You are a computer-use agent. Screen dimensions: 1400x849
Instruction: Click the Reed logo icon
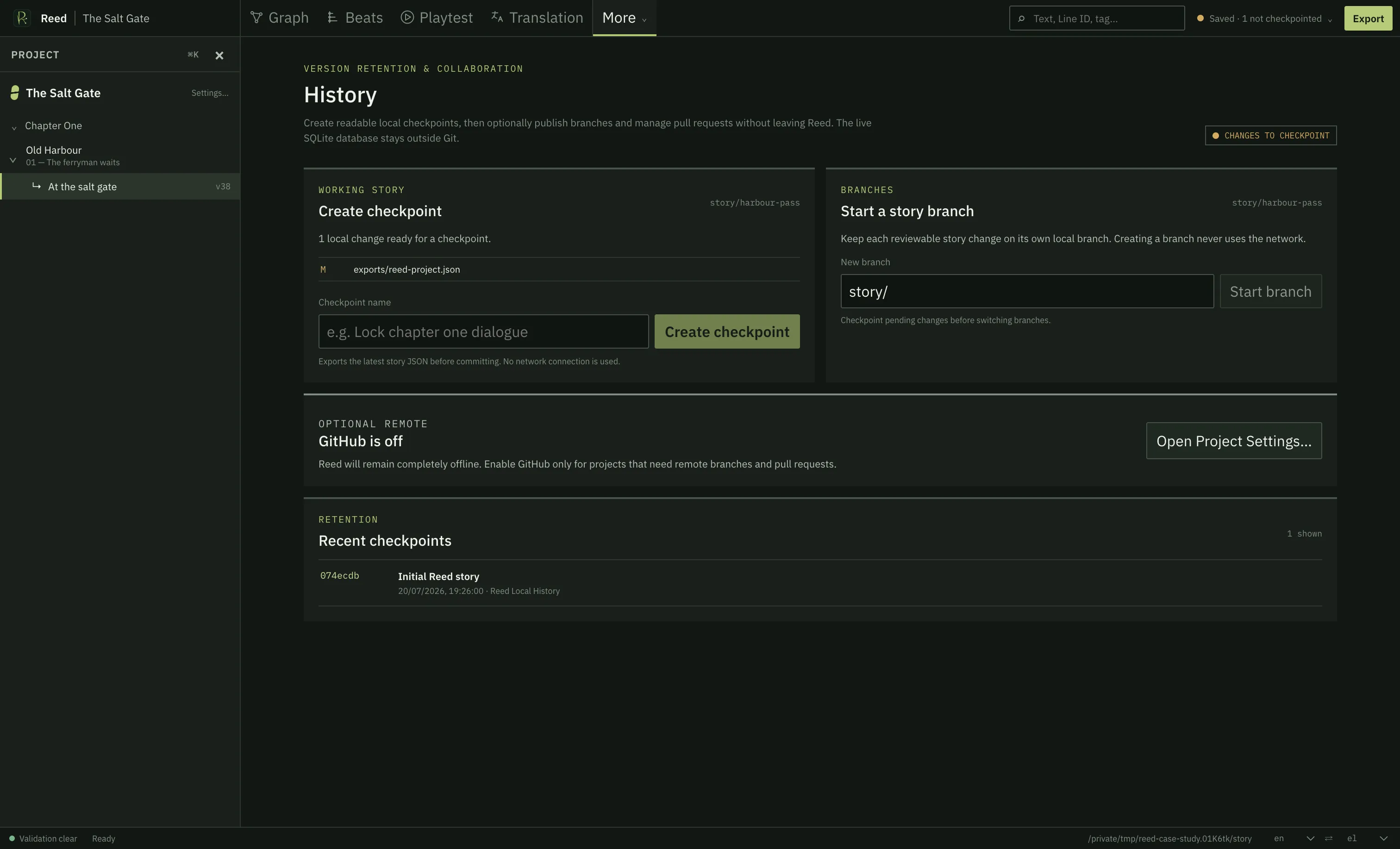[x=22, y=18]
